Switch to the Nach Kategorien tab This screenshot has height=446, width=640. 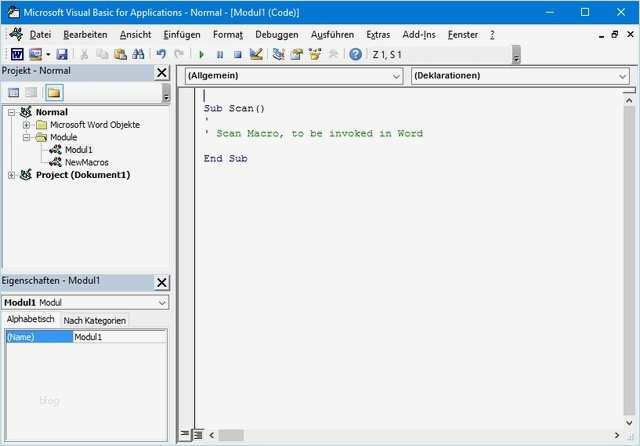click(x=95, y=320)
